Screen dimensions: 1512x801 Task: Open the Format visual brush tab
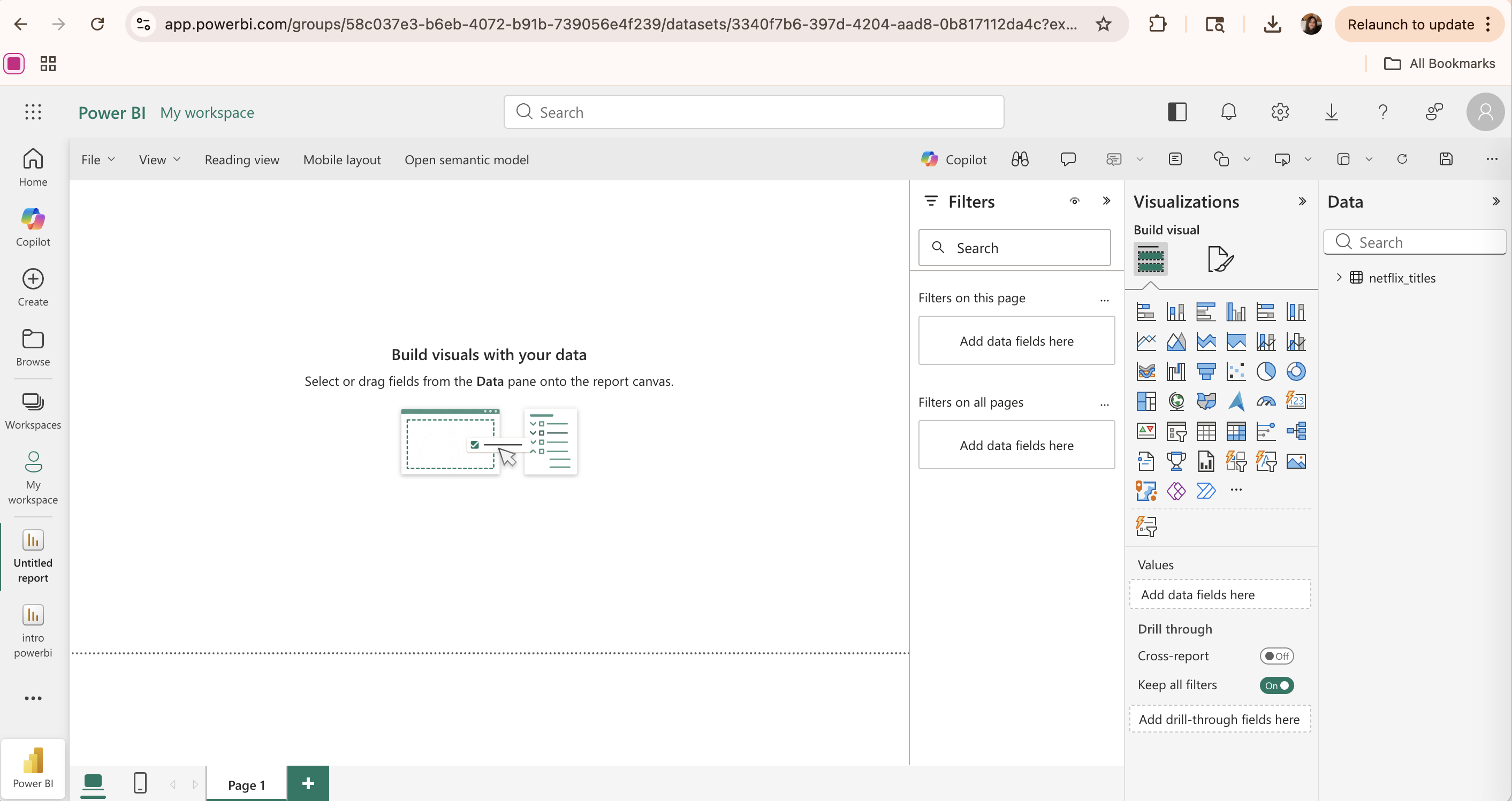tap(1220, 259)
